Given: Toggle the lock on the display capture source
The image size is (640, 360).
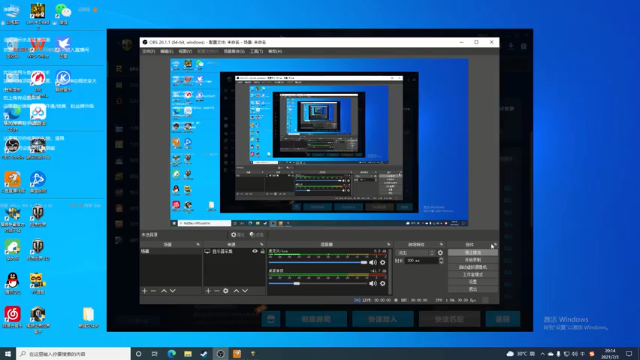Looking at the screenshot, I should (262, 251).
